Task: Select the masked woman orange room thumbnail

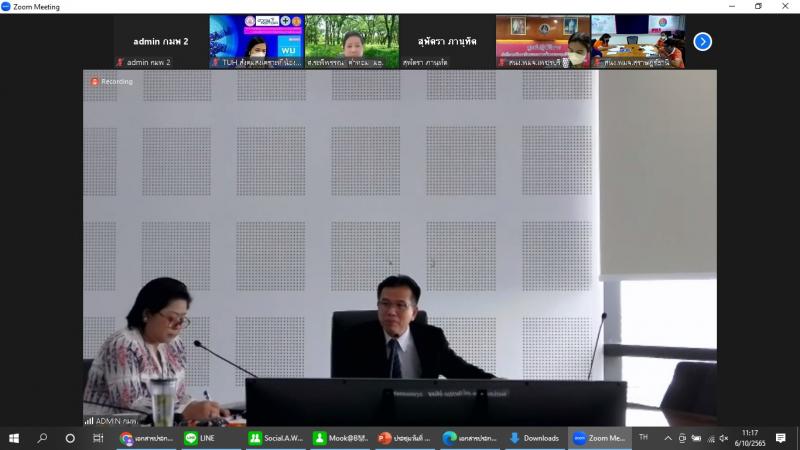Action: tap(543, 41)
